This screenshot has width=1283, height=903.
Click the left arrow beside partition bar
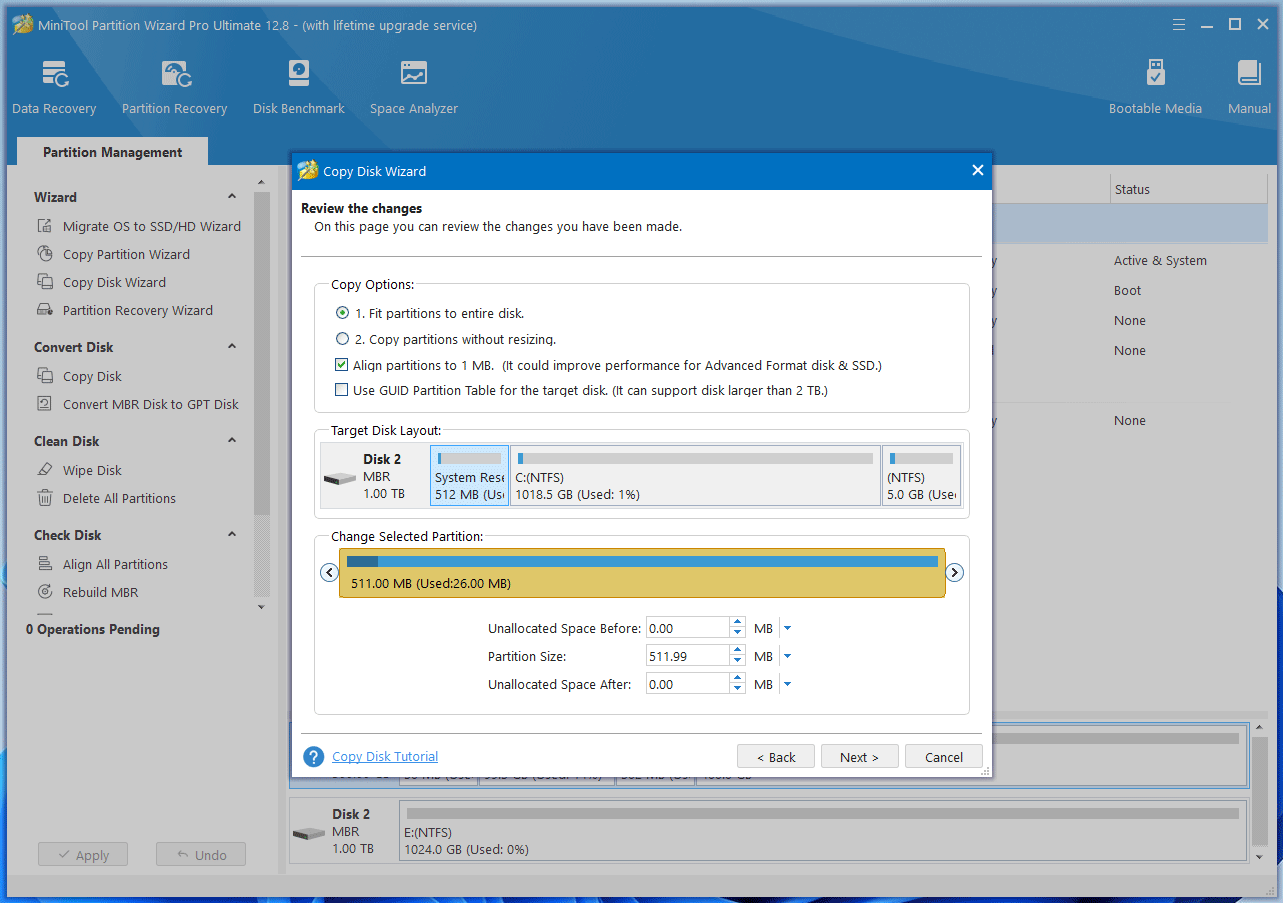point(328,573)
